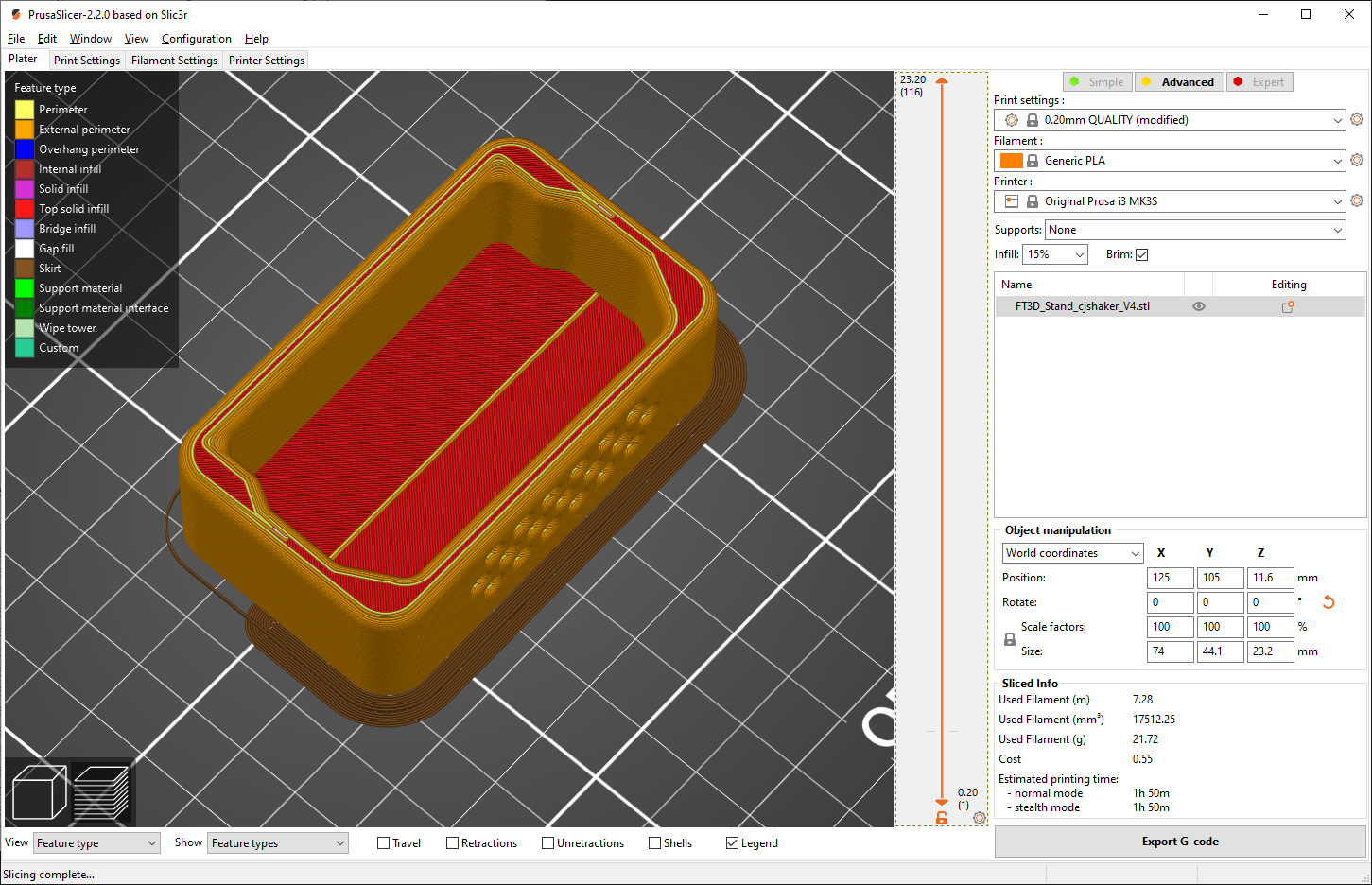Open the Show Feature types dropdown

tap(278, 843)
